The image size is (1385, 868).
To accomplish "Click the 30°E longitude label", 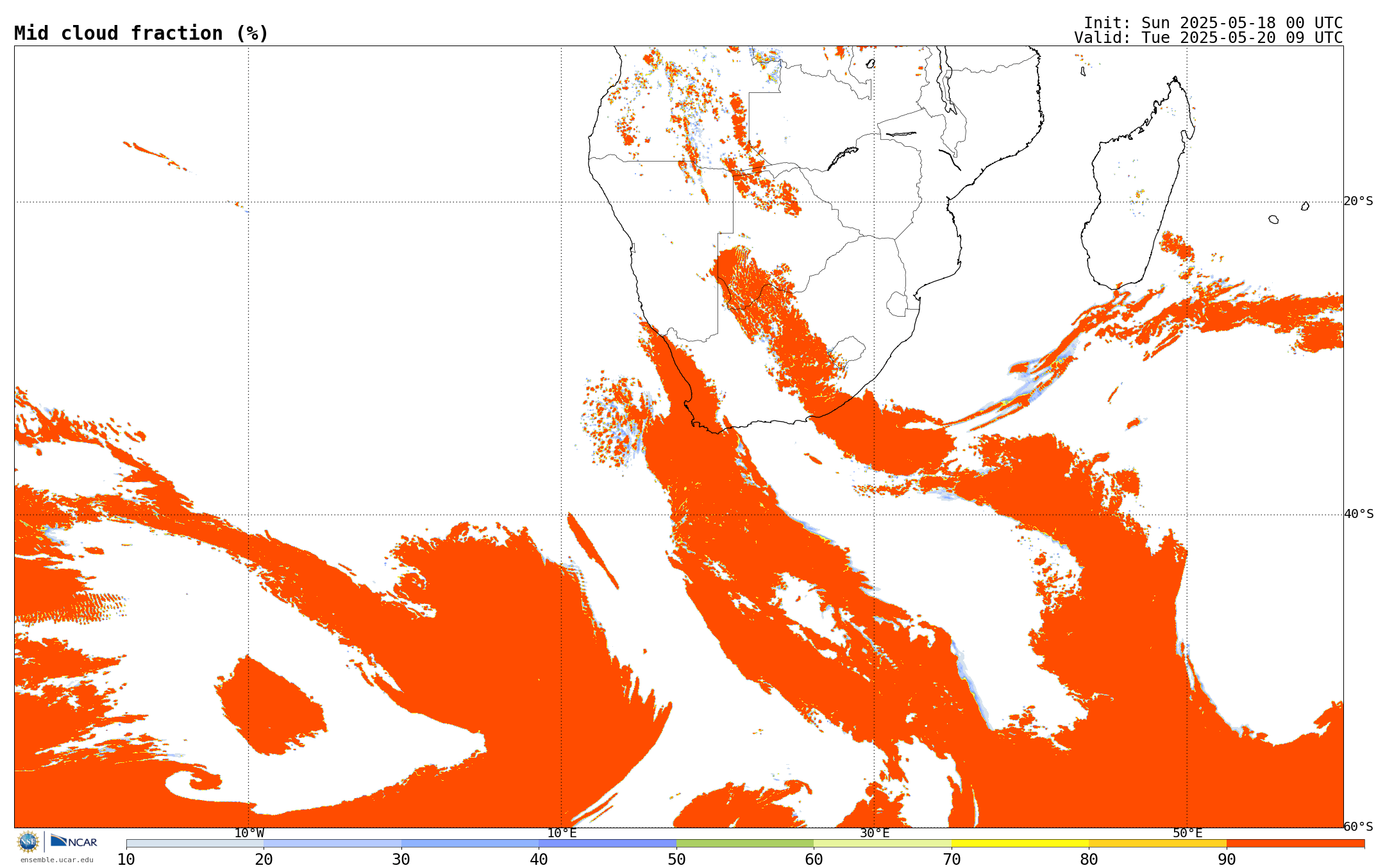I will pyautogui.click(x=875, y=833).
